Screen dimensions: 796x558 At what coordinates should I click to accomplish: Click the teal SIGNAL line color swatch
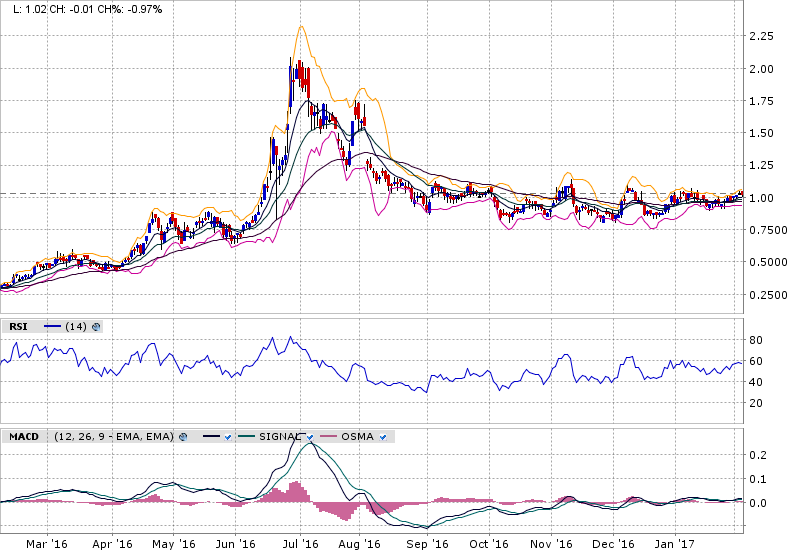[x=246, y=437]
